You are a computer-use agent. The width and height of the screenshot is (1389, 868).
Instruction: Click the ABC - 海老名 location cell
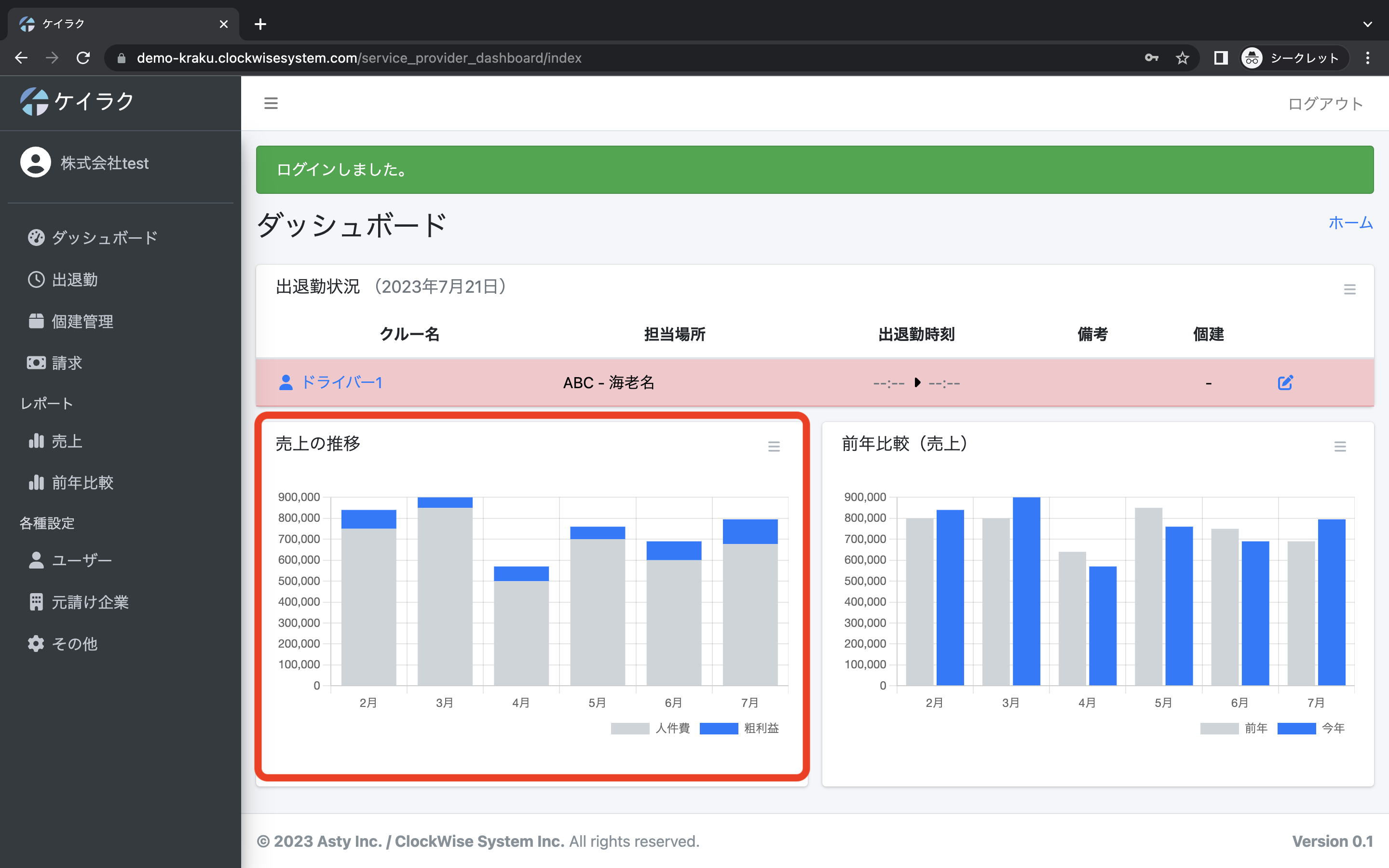point(608,382)
